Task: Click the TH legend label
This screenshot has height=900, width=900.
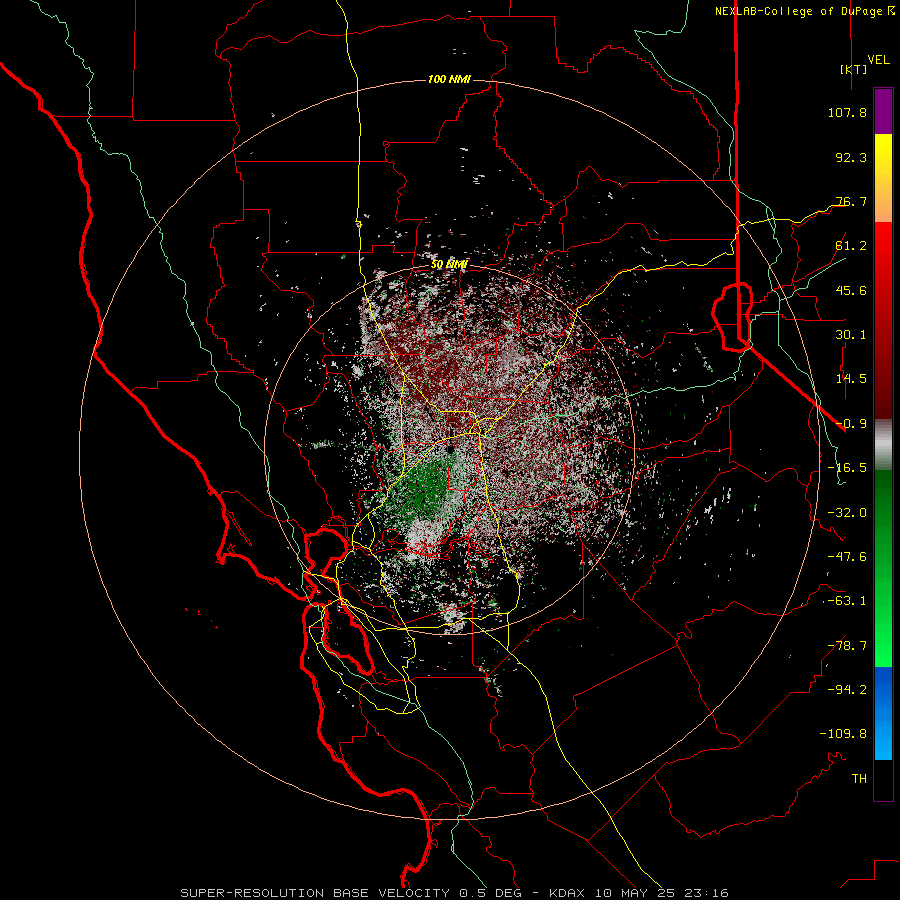Action: point(859,779)
